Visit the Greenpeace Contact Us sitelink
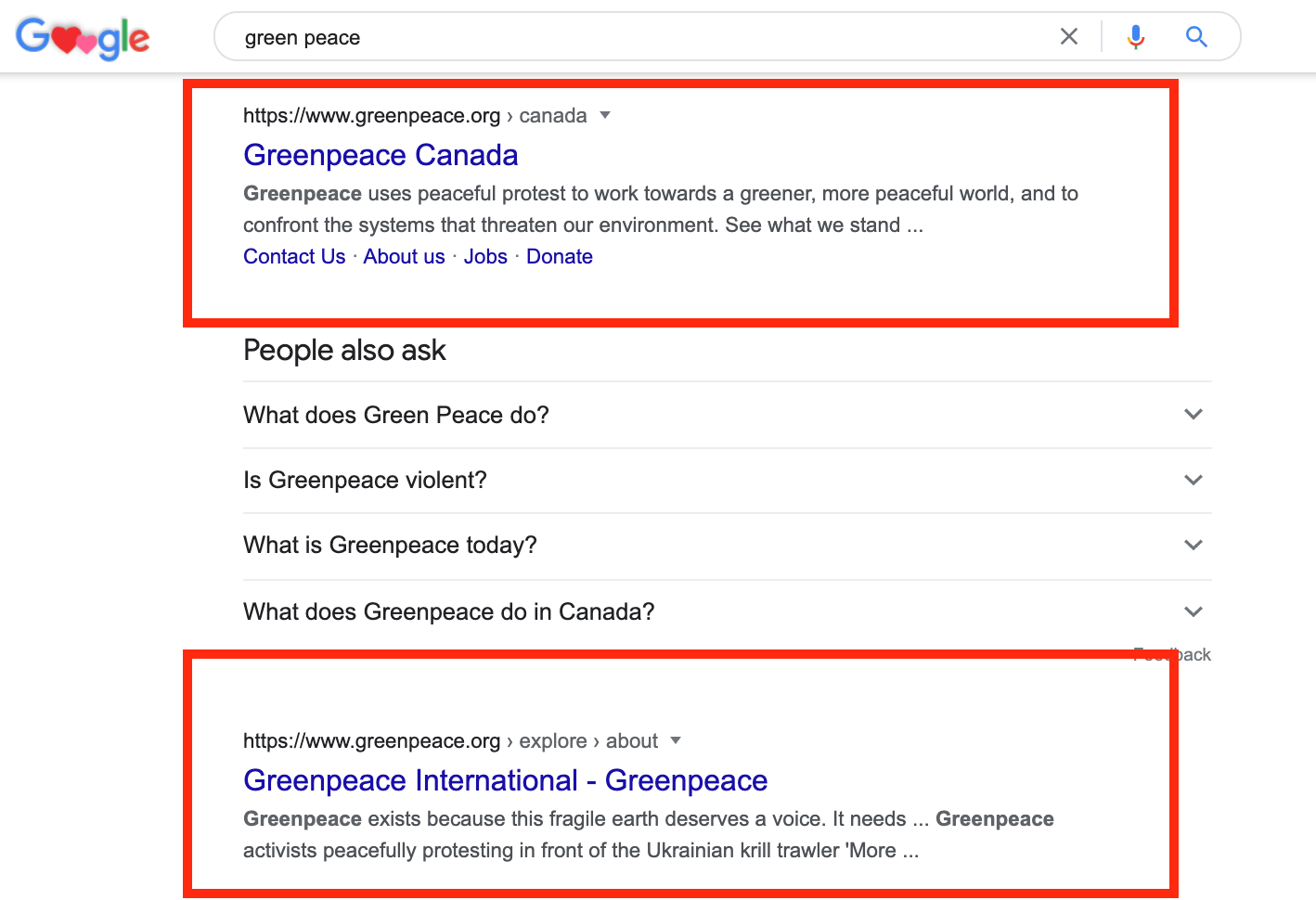The height and width of the screenshot is (900, 1316). [293, 256]
